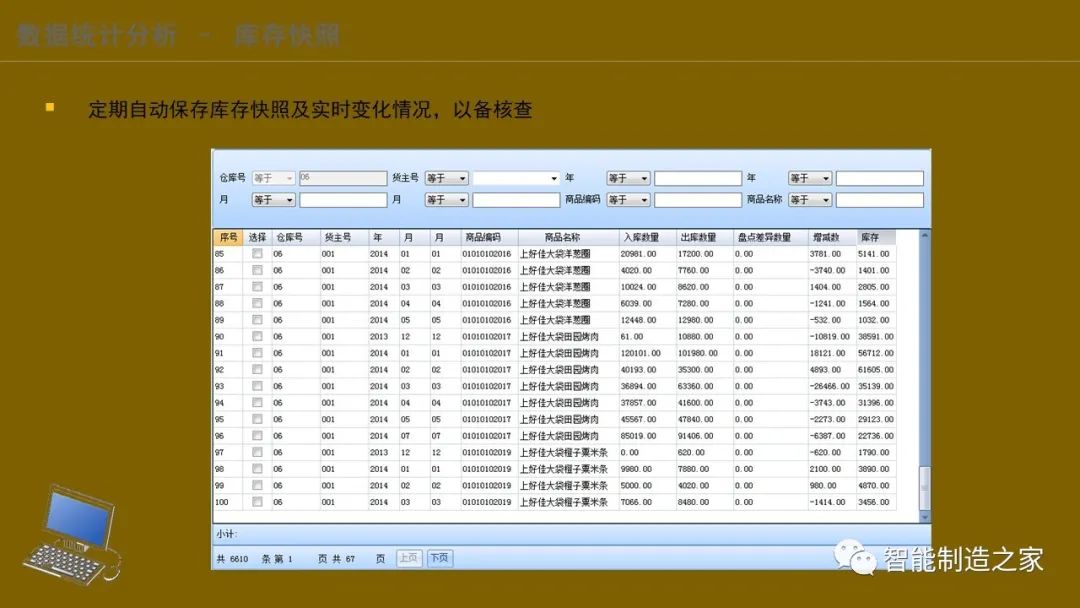Viewport: 1080px width, 608px height.
Task: Click the scrollbar down arrow on the right
Action: pyautogui.click(x=925, y=516)
